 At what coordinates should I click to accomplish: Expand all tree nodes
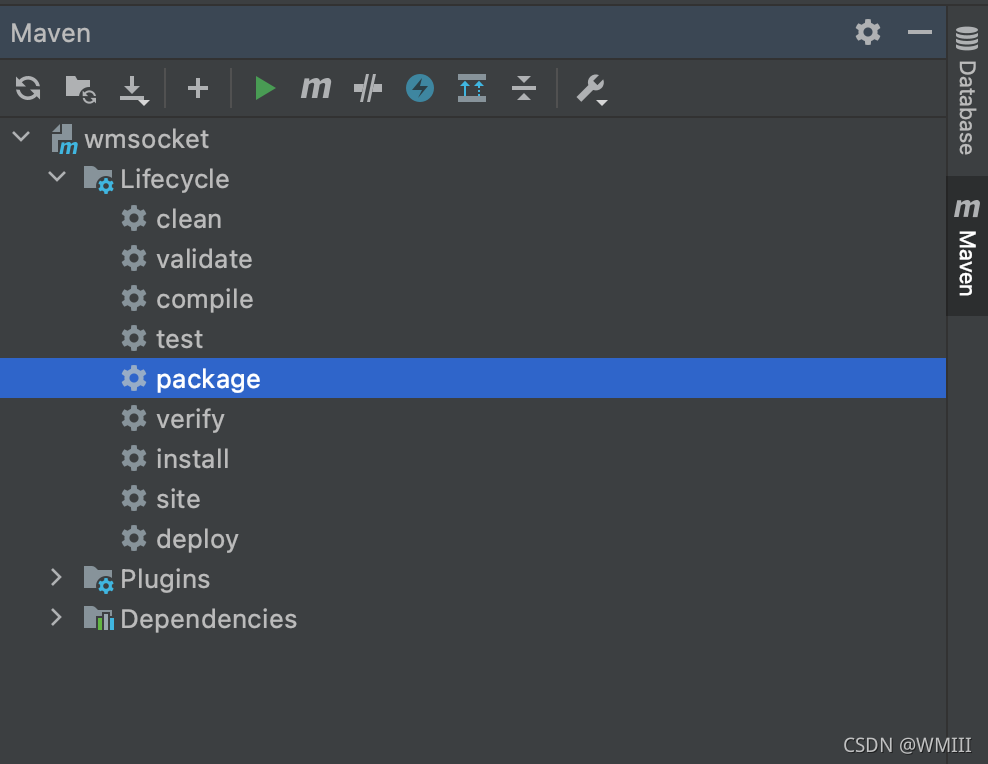pos(472,88)
